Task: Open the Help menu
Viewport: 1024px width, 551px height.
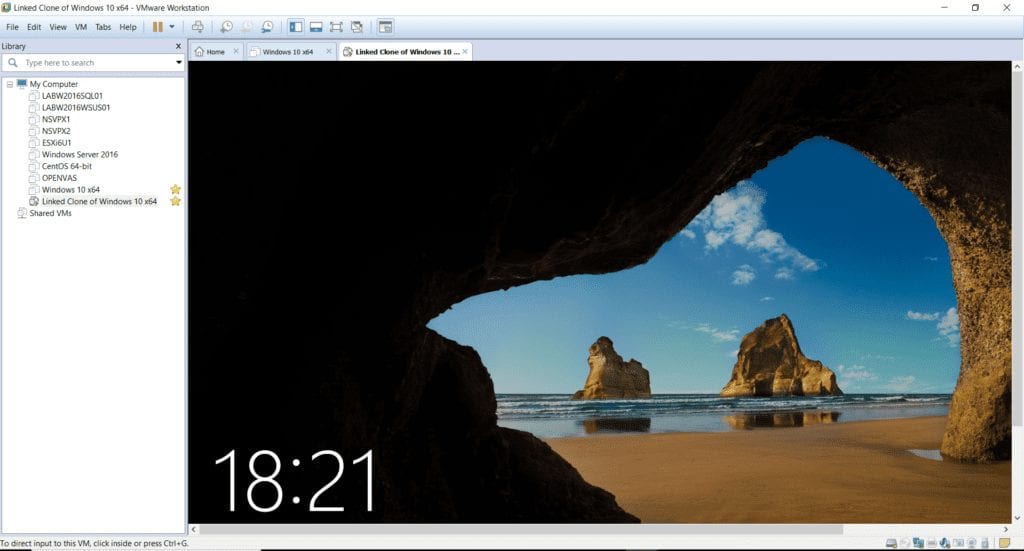Action: click(x=128, y=27)
